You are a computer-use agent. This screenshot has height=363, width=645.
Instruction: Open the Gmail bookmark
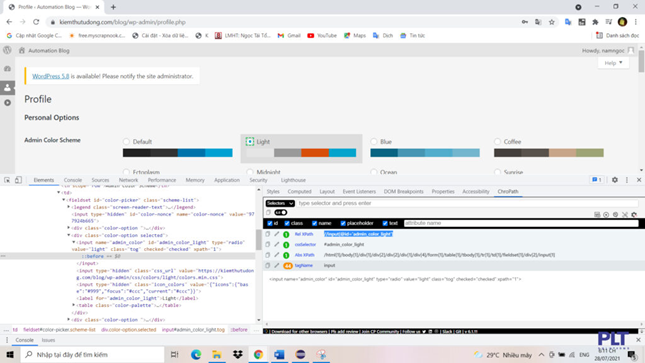289,35
